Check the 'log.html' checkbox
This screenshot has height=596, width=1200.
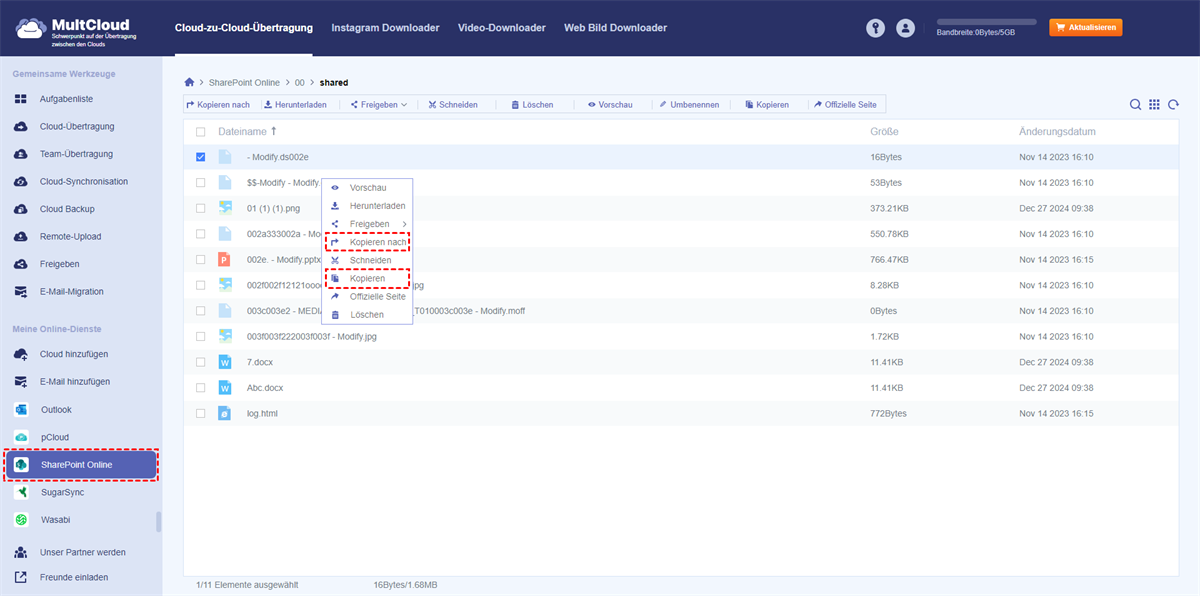tap(201, 413)
